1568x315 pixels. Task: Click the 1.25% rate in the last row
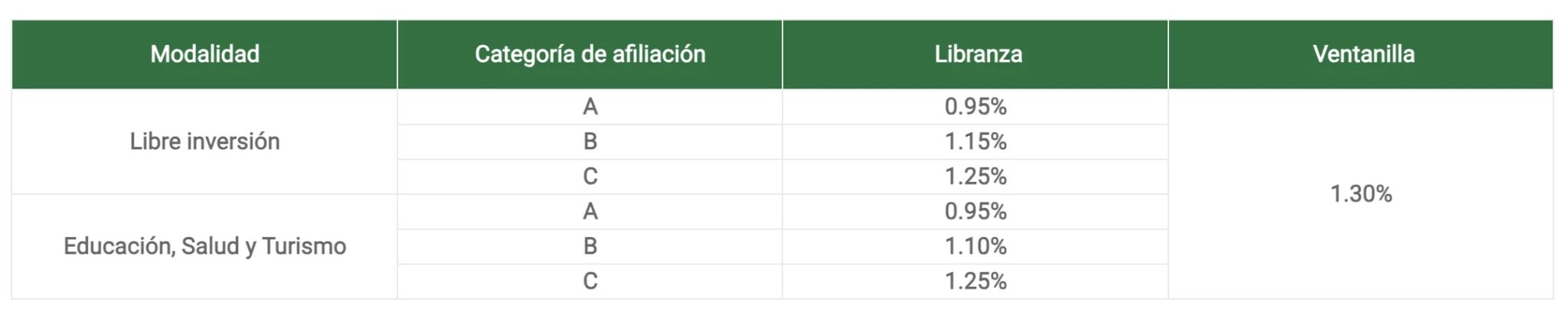[975, 281]
